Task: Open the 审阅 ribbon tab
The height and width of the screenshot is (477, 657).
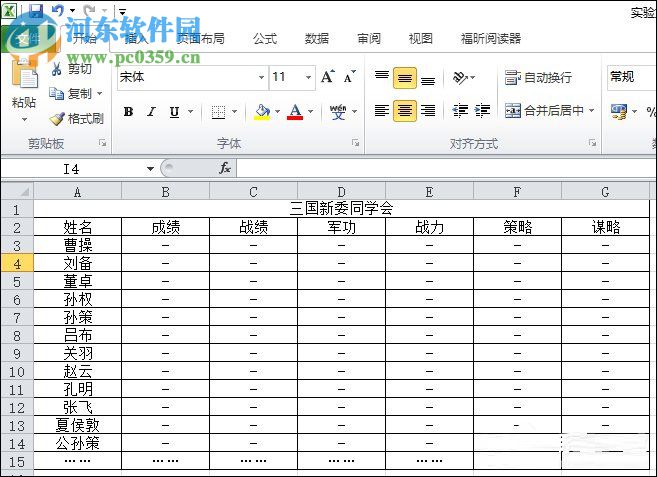Action: pos(369,39)
